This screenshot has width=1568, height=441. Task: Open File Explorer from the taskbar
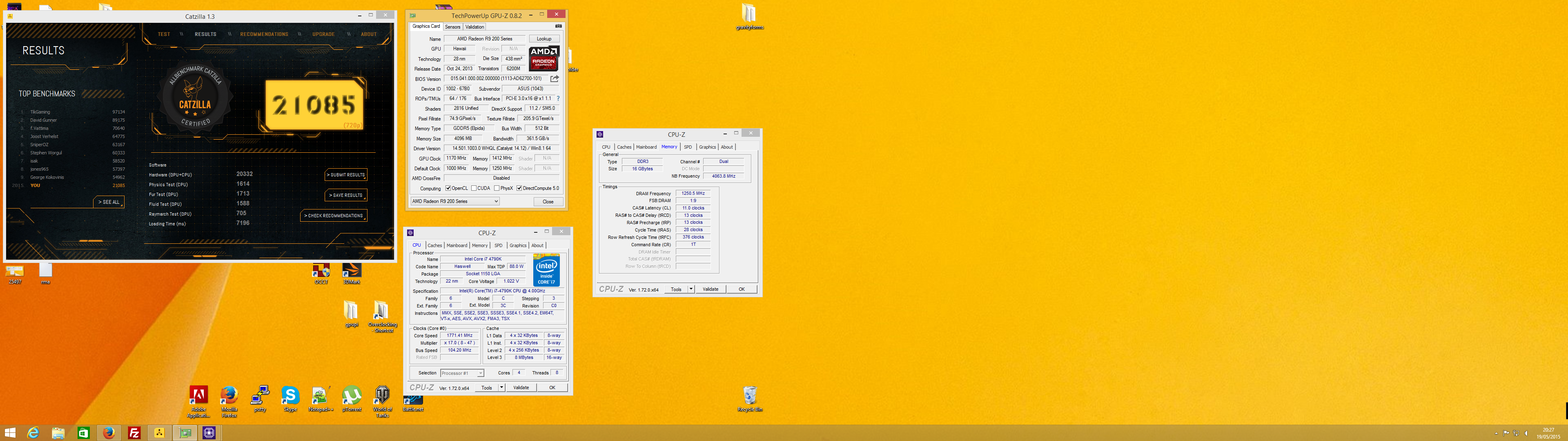pyautogui.click(x=58, y=433)
